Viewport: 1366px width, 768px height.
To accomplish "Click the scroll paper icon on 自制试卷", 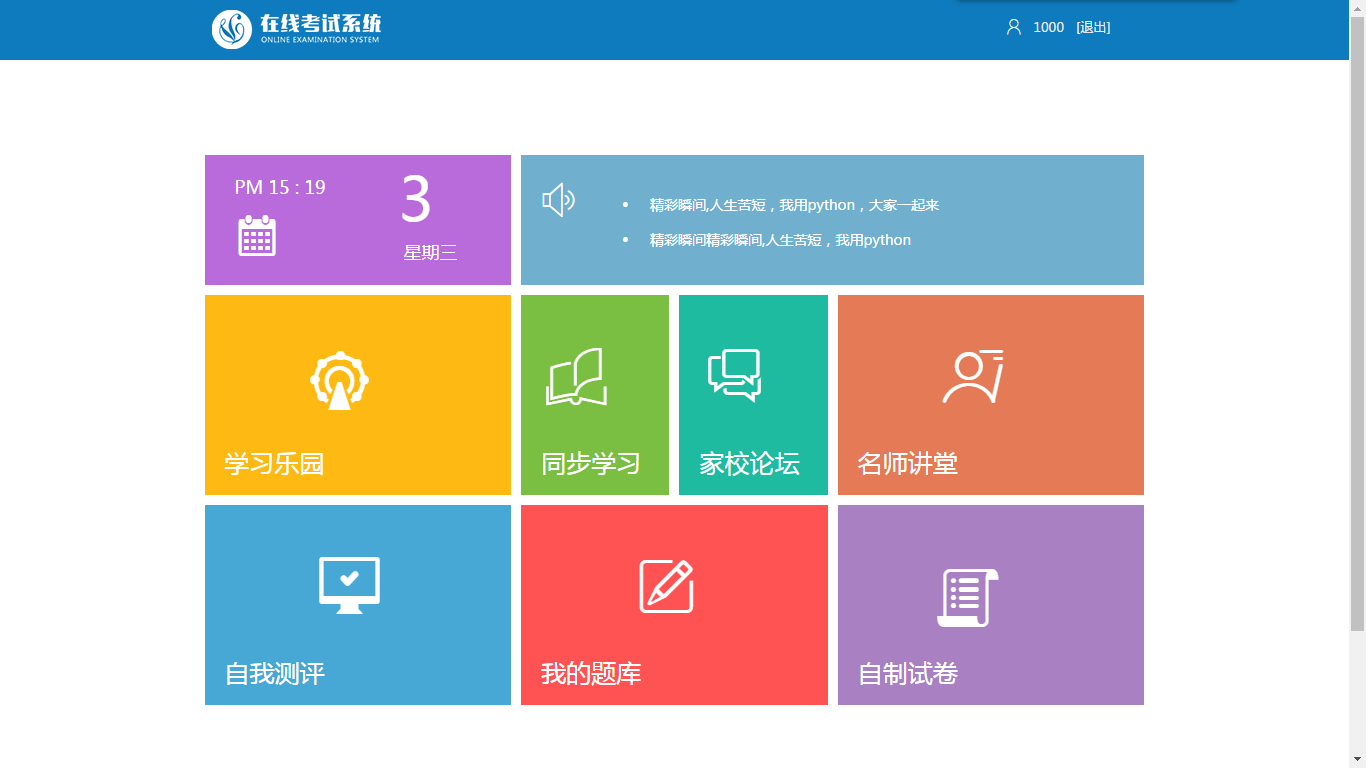I will click(967, 597).
